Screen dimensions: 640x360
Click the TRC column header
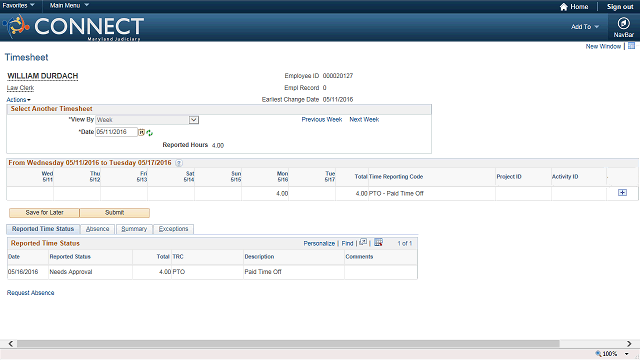coord(178,257)
